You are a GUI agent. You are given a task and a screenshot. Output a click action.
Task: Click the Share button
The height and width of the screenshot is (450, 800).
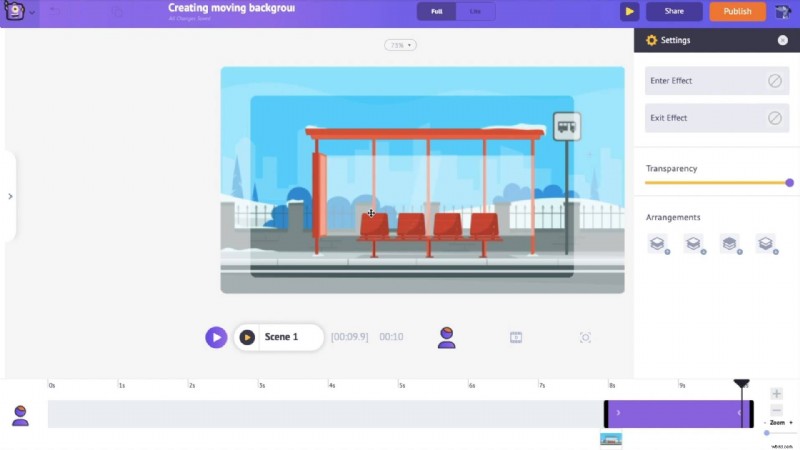[x=674, y=11]
